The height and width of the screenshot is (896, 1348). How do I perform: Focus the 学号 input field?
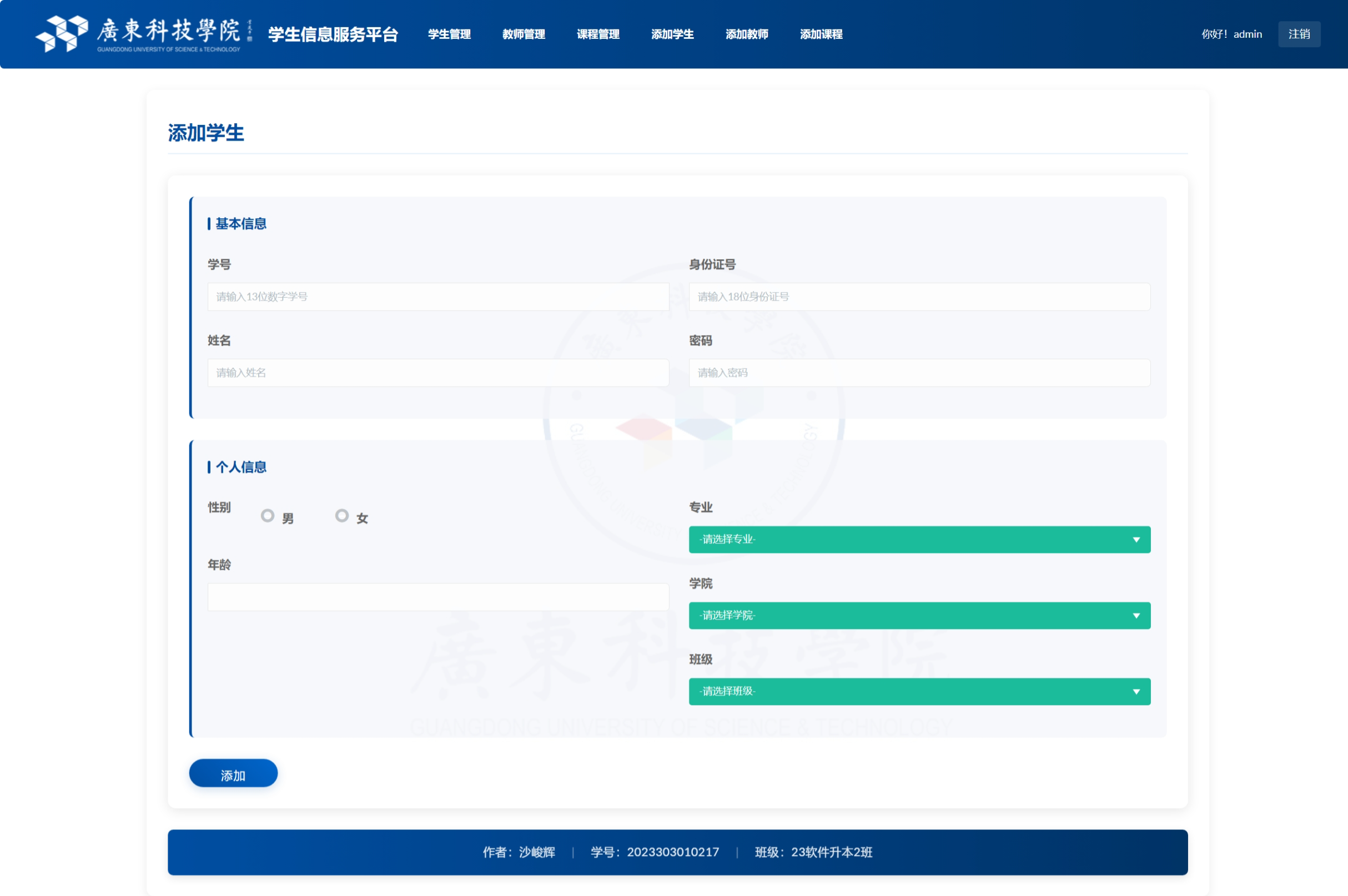[x=437, y=296]
